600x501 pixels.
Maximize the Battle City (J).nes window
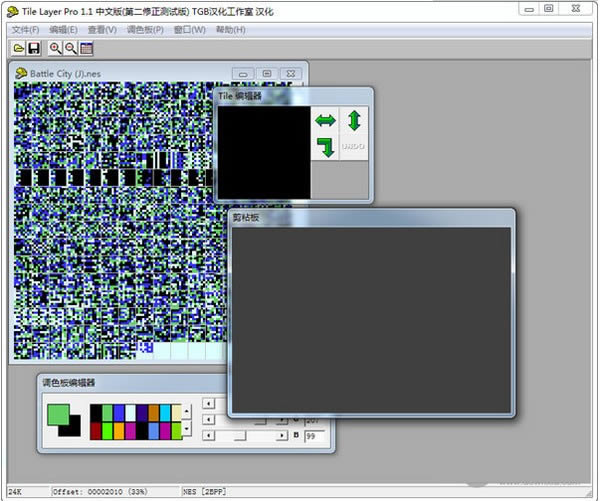tap(267, 73)
